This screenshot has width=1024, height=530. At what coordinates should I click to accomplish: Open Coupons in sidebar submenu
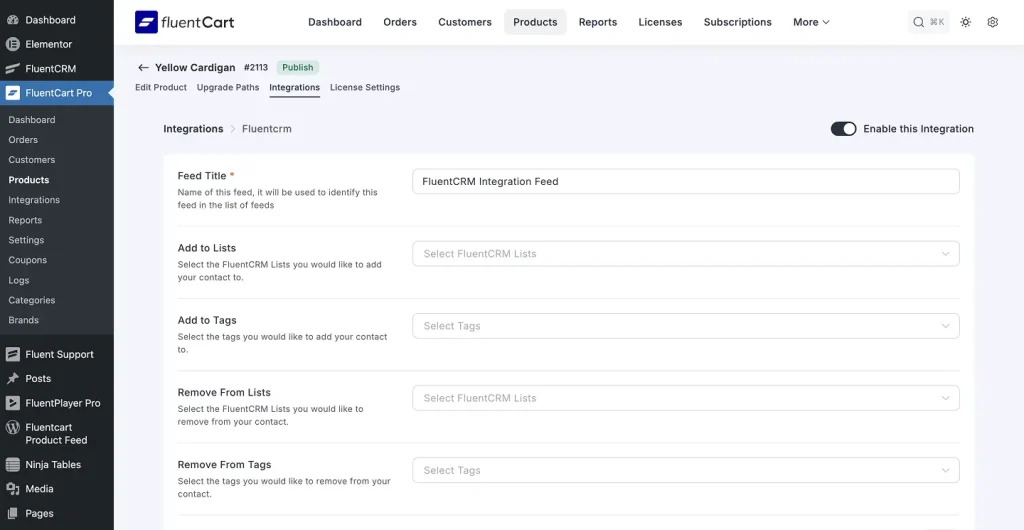point(27,260)
